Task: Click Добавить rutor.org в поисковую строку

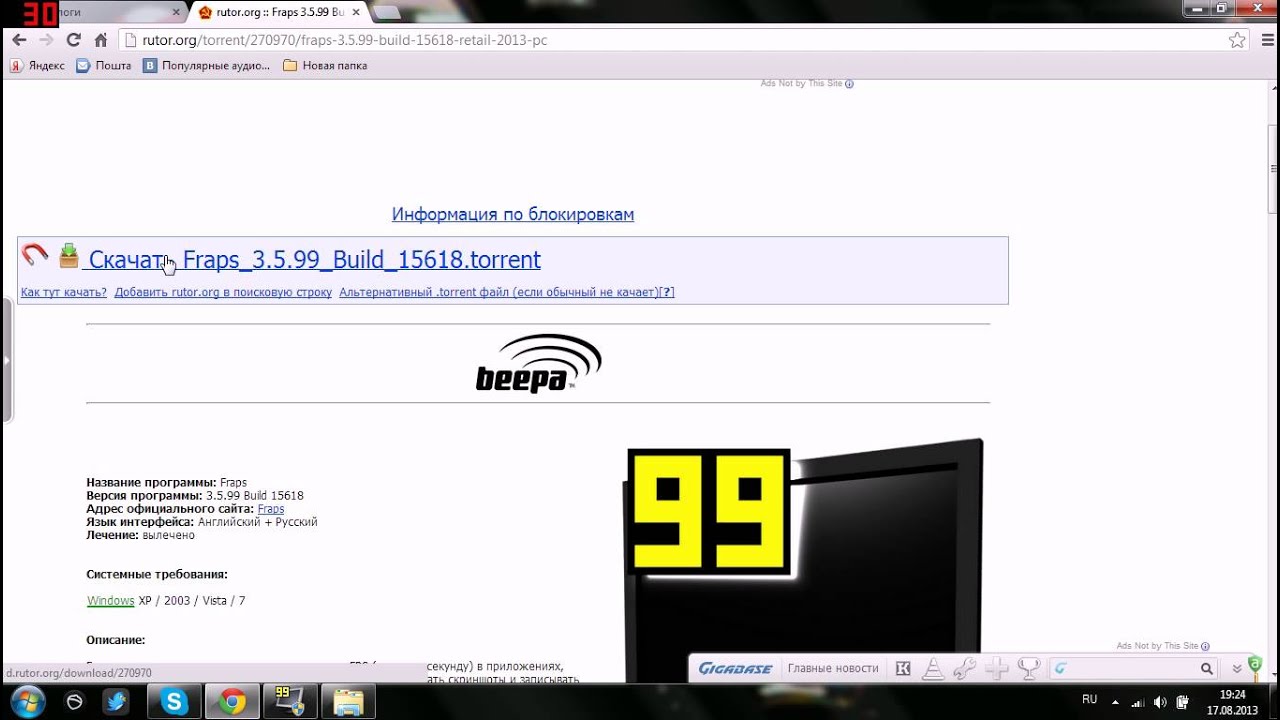Action: point(223,292)
